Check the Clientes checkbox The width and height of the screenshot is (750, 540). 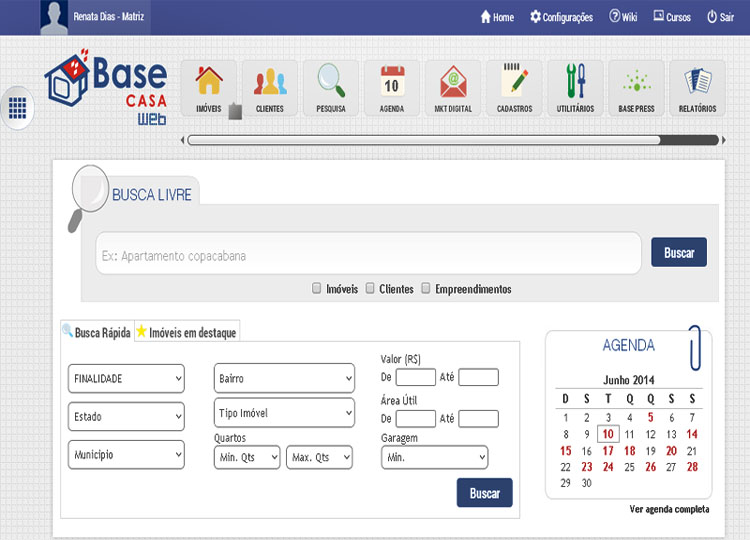[370, 288]
